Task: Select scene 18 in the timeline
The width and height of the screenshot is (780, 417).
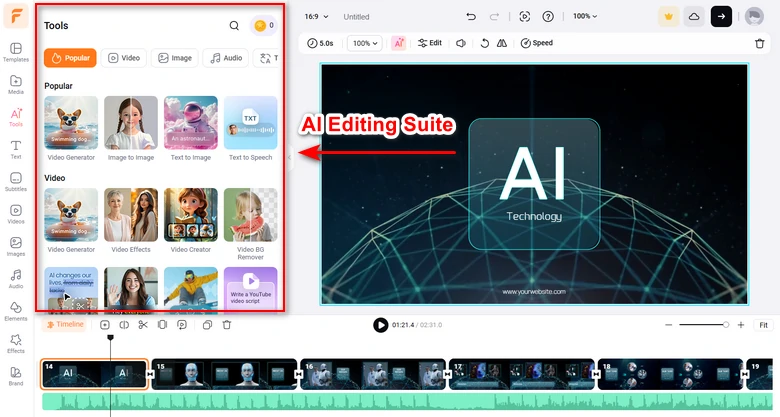Action: [670, 374]
